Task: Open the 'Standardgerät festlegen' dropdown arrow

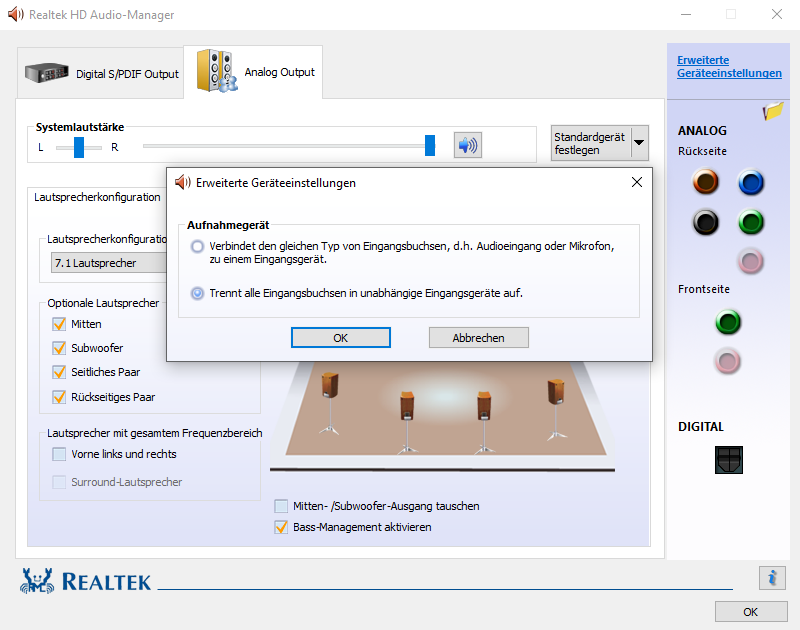Action: click(x=637, y=142)
